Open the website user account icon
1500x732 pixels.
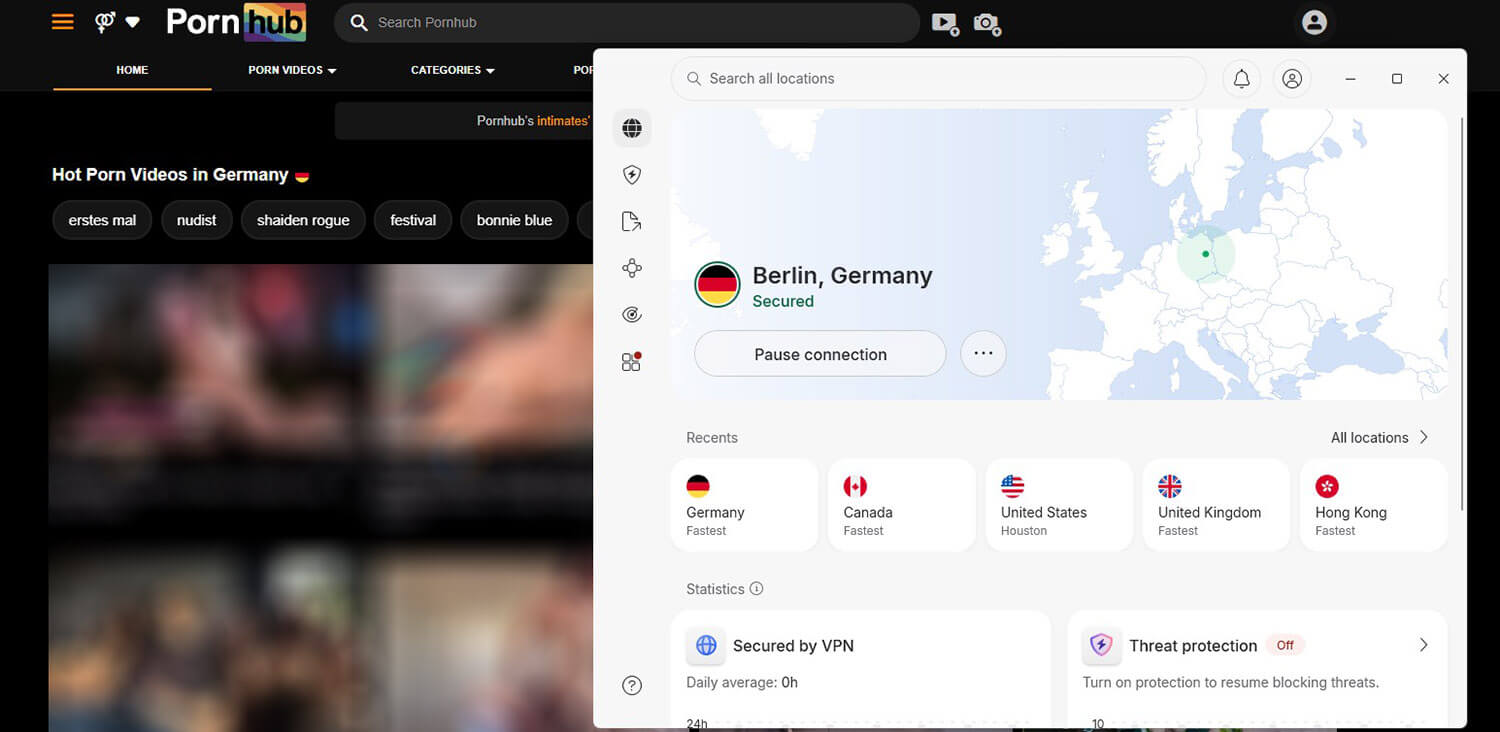point(1314,22)
